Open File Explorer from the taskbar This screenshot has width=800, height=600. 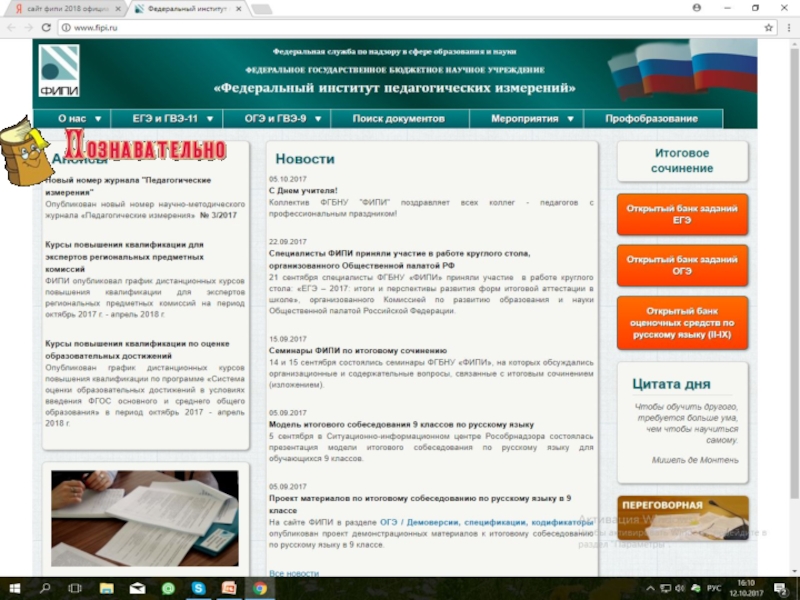(x=107, y=588)
